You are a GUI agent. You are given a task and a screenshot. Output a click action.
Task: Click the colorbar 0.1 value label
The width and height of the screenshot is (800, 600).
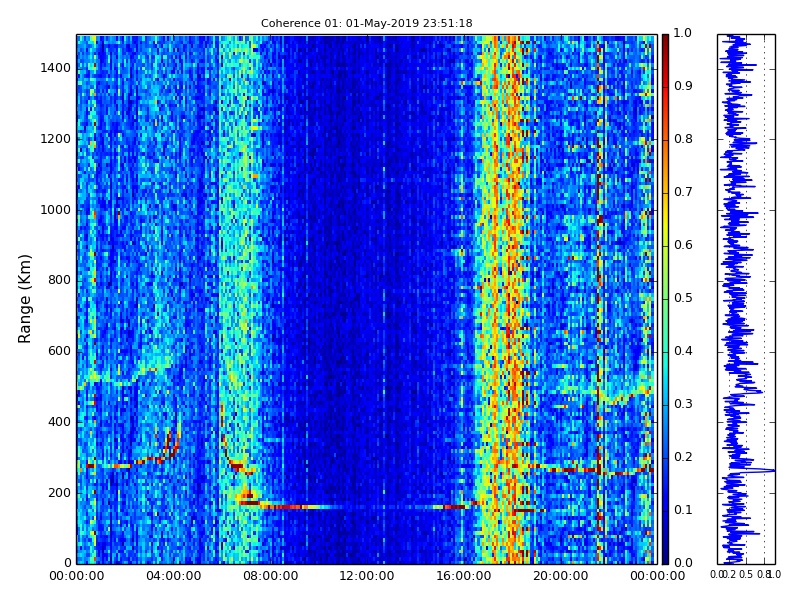(683, 510)
